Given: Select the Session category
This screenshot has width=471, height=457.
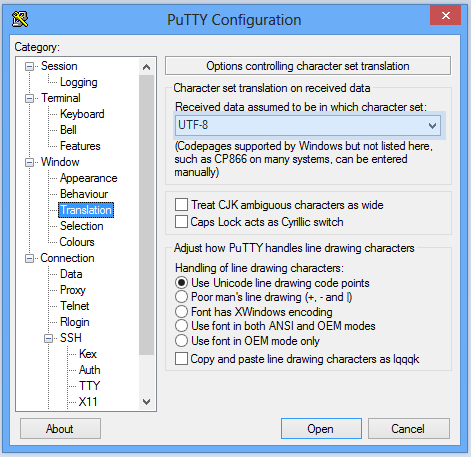Looking at the screenshot, I should 59,66.
